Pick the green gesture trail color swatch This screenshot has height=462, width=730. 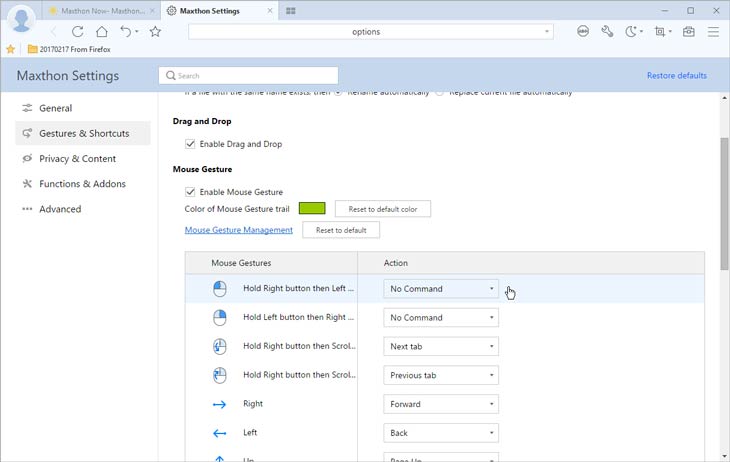click(x=312, y=208)
